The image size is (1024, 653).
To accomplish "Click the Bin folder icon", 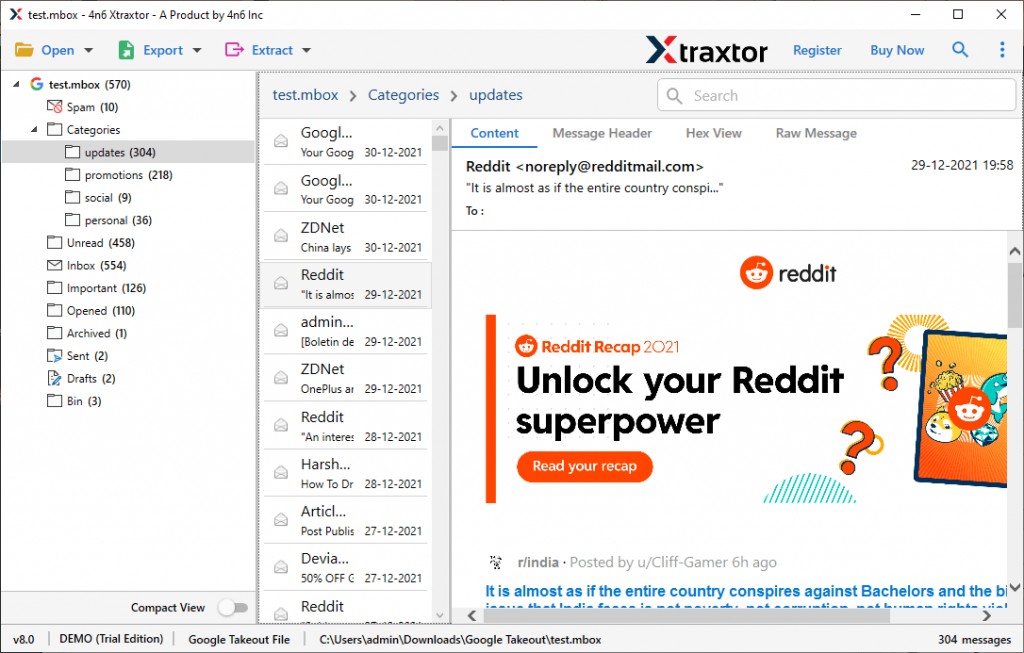I will tap(55, 401).
